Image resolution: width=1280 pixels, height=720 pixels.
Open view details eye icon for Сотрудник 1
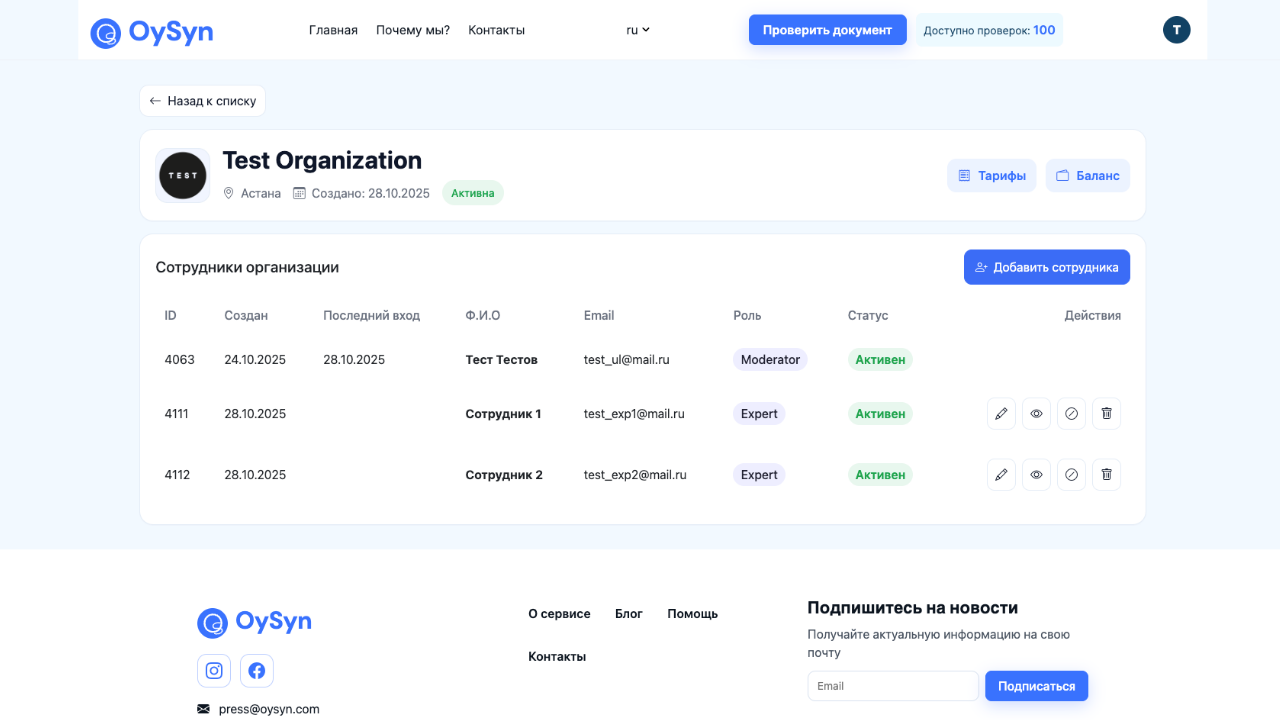[x=1036, y=413]
